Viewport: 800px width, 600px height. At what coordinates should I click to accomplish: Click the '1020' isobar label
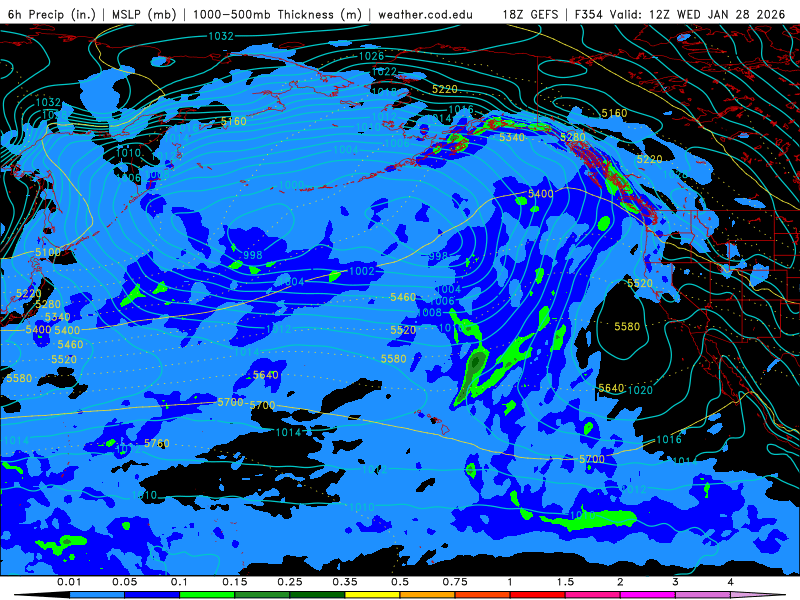click(640, 390)
